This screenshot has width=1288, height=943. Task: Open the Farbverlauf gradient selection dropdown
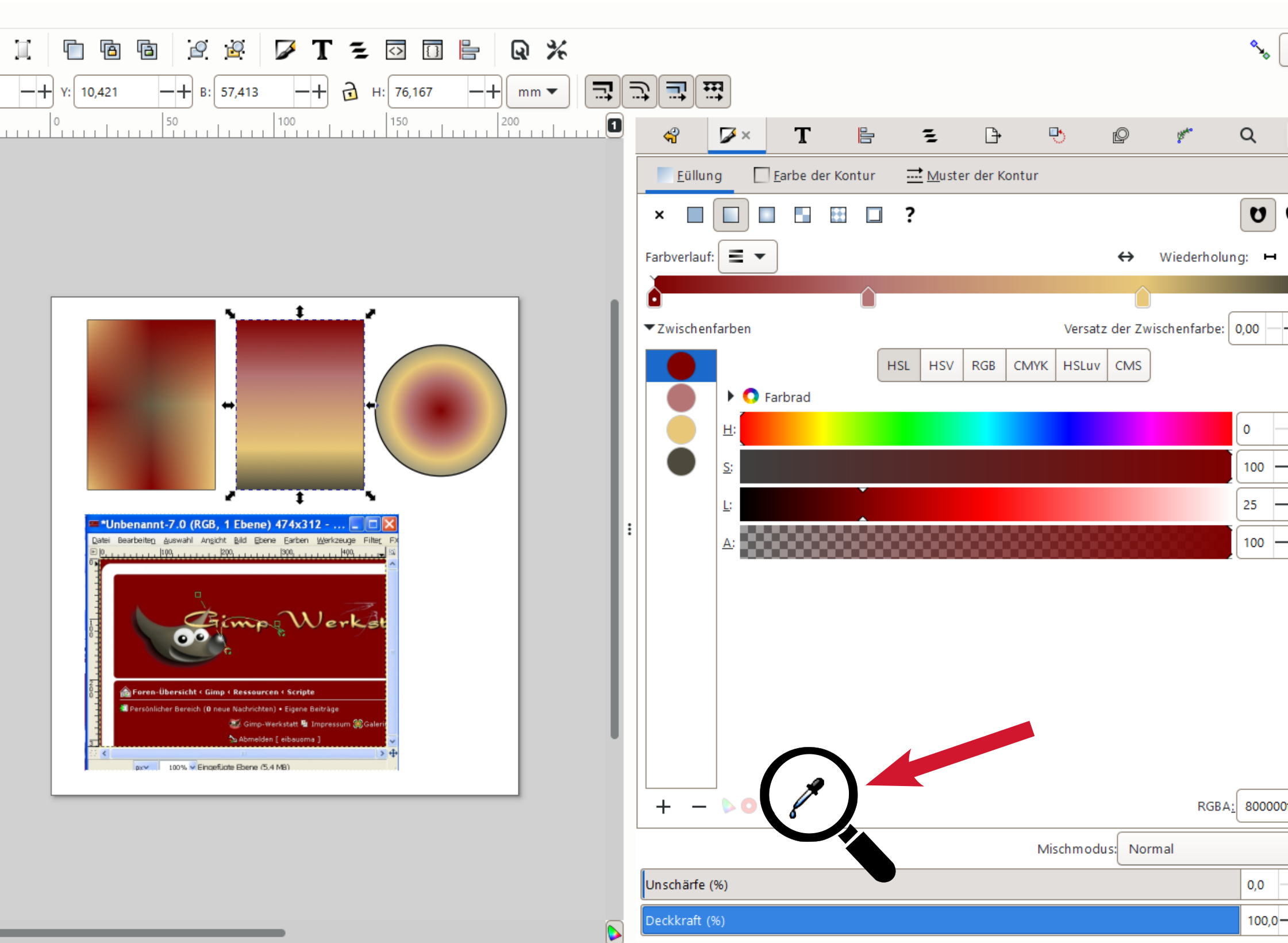click(x=747, y=256)
